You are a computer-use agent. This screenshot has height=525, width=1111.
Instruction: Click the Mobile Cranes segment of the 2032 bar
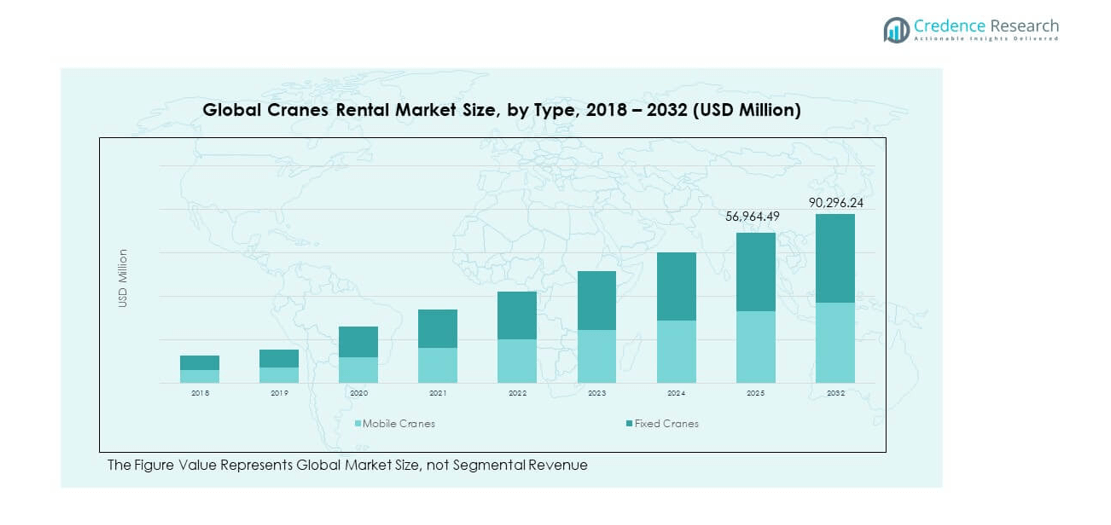(x=835, y=342)
